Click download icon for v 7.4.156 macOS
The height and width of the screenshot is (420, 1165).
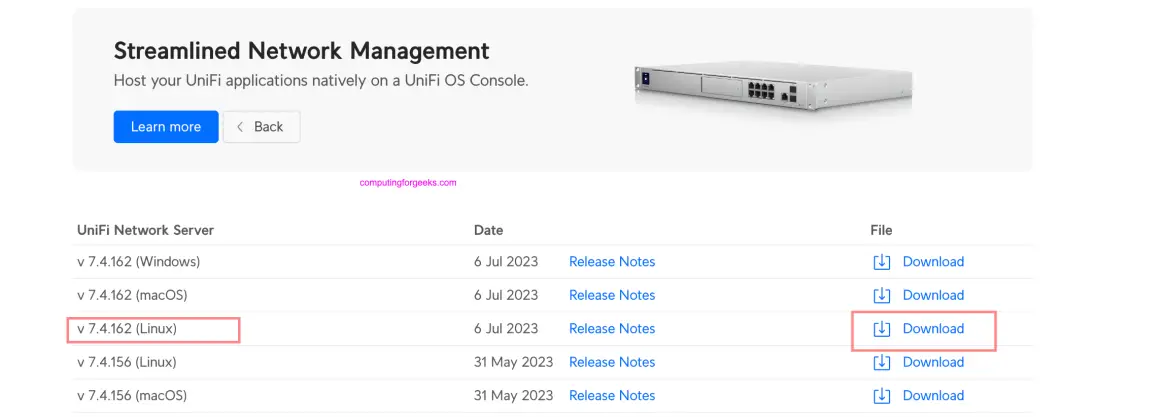(x=881, y=395)
